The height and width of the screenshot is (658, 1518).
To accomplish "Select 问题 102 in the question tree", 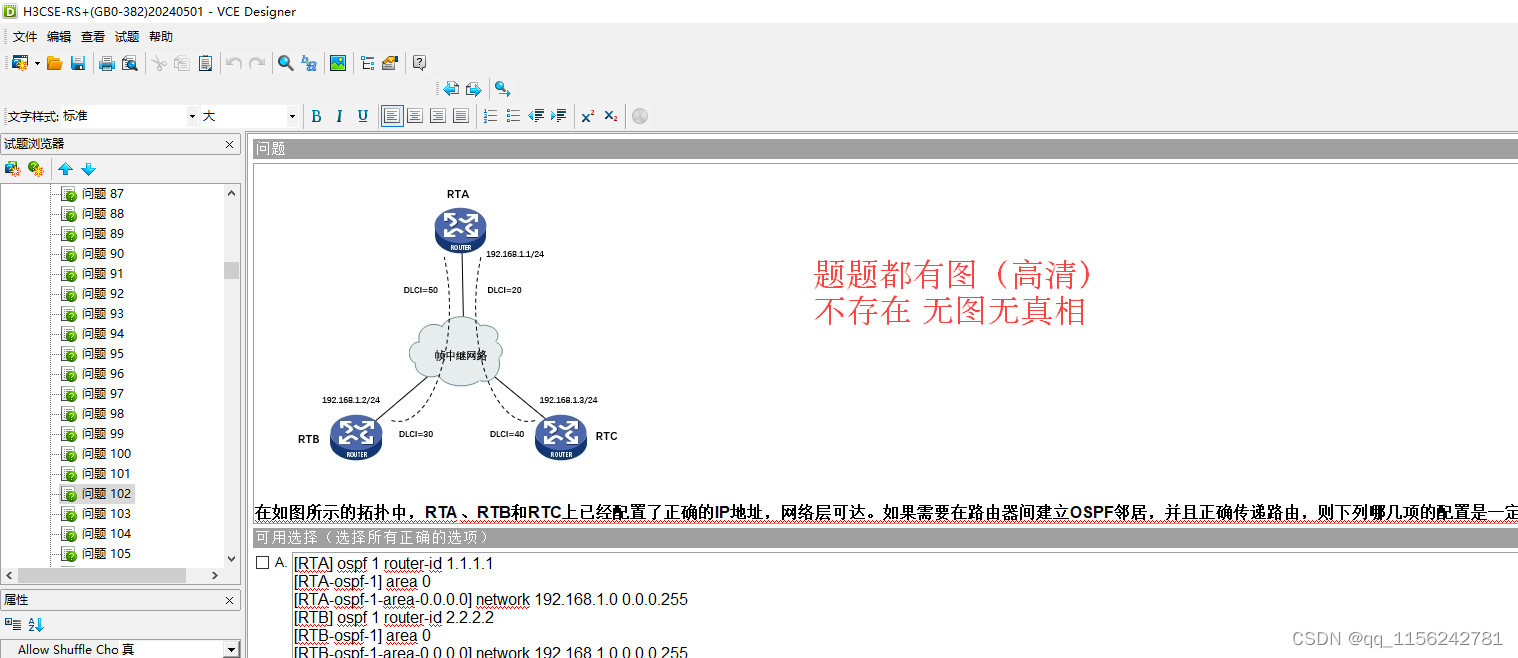I will 107,493.
